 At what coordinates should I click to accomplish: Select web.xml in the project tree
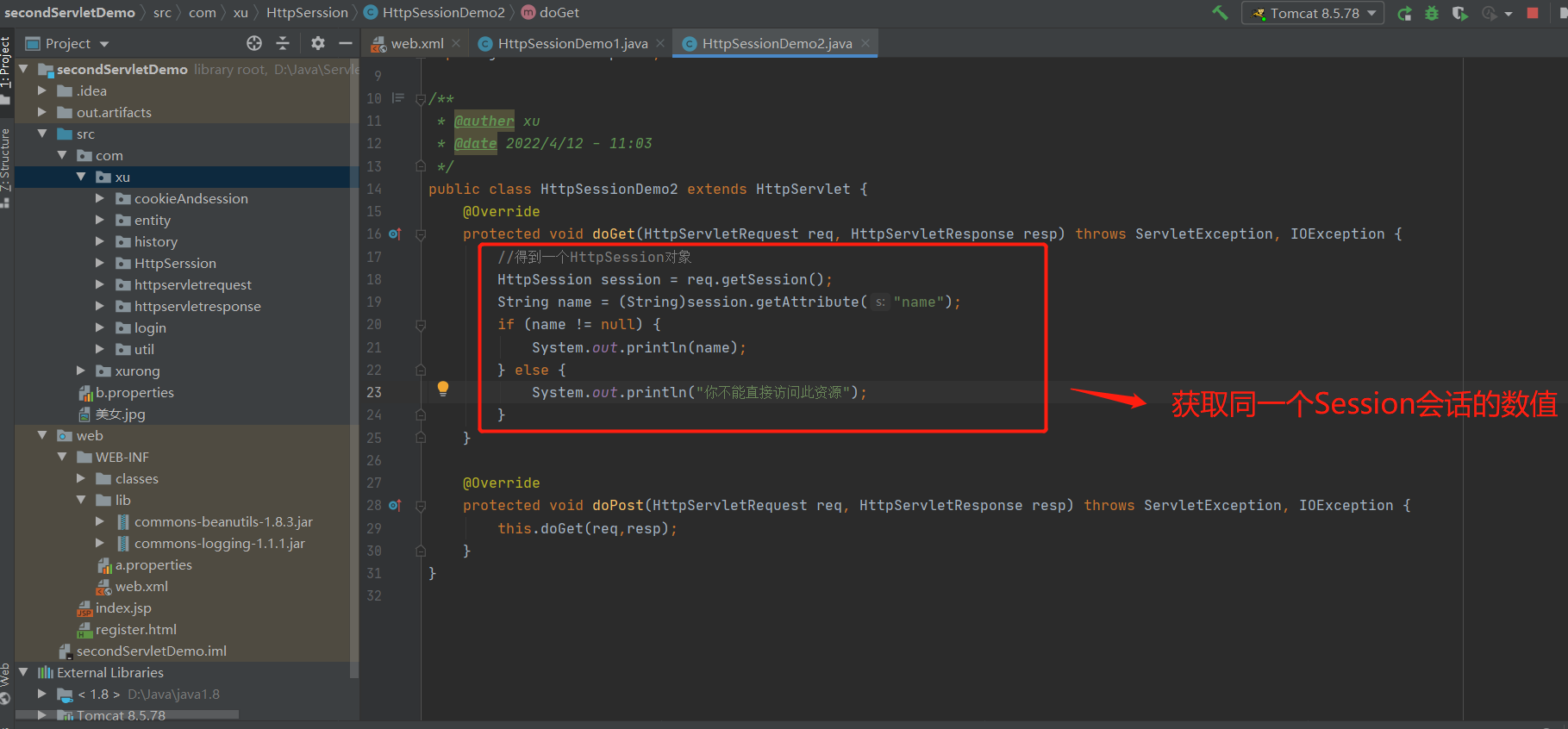coord(141,586)
